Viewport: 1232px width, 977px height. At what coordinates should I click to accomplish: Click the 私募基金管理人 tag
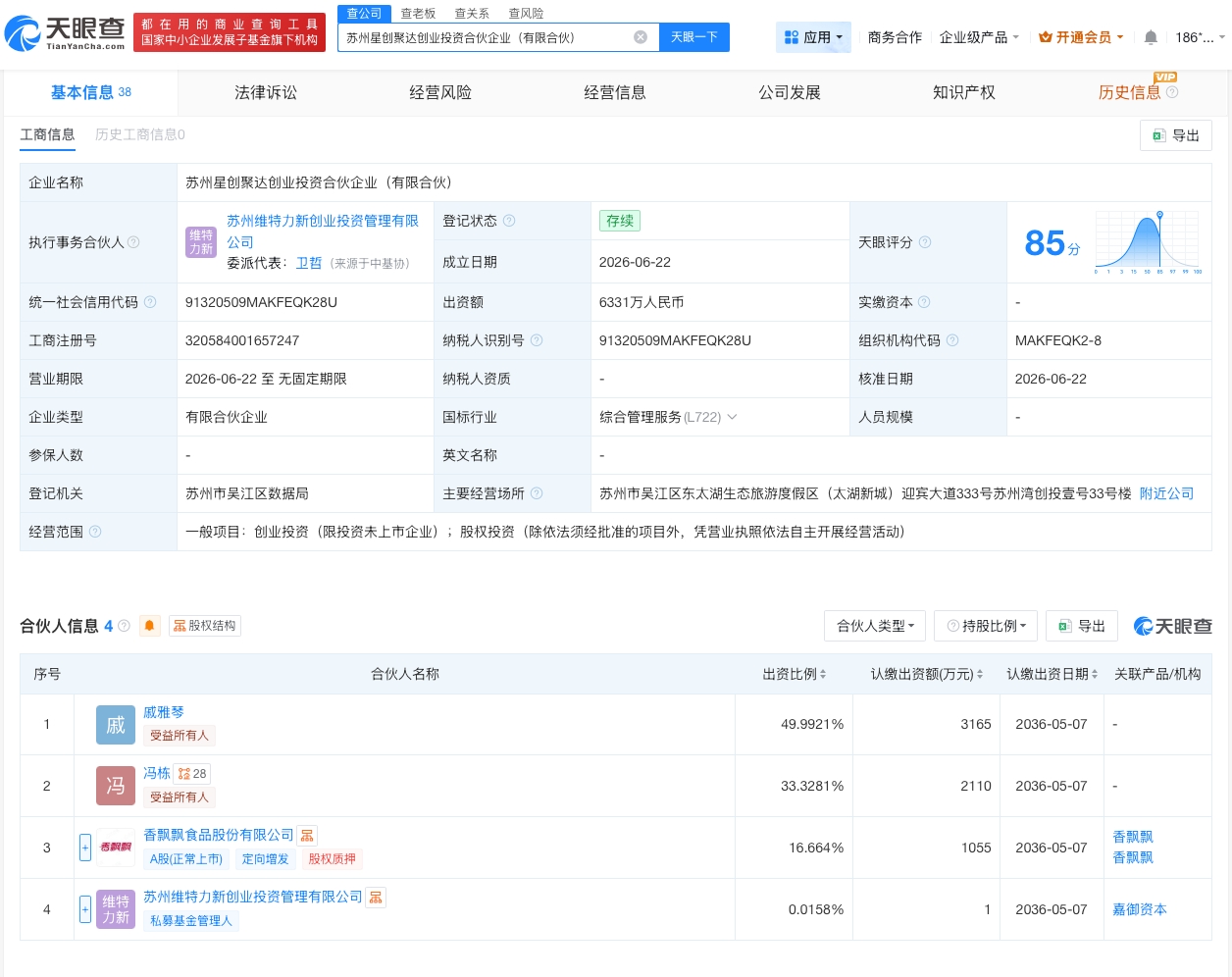pos(191,921)
